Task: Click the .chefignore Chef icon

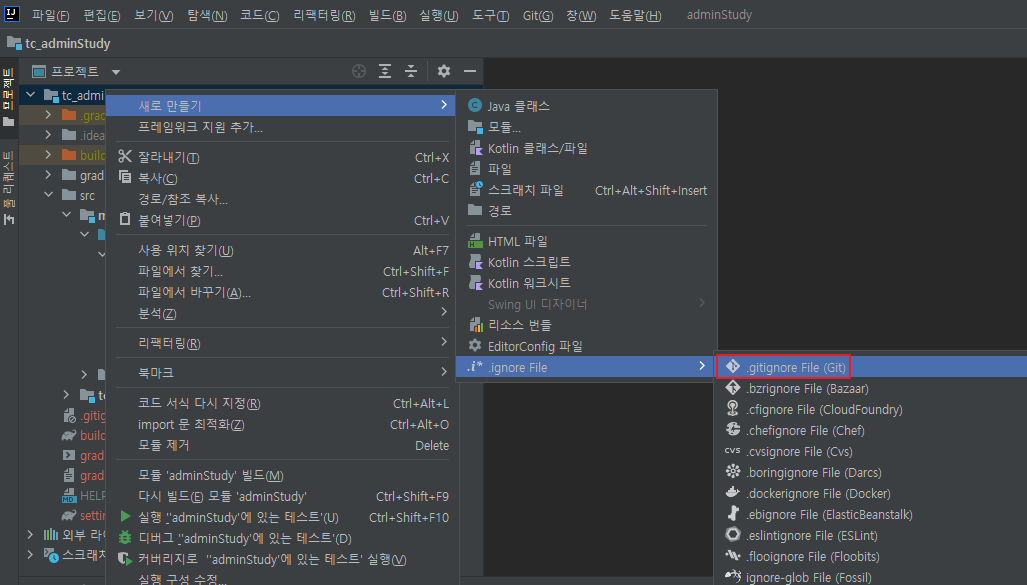Action: click(x=733, y=430)
